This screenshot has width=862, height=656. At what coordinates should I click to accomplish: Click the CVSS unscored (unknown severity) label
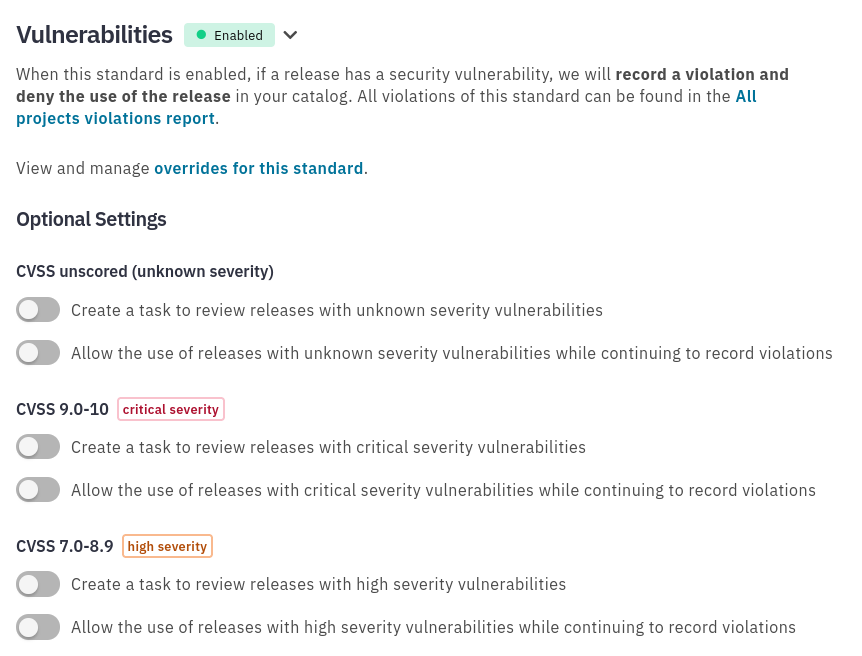(145, 272)
